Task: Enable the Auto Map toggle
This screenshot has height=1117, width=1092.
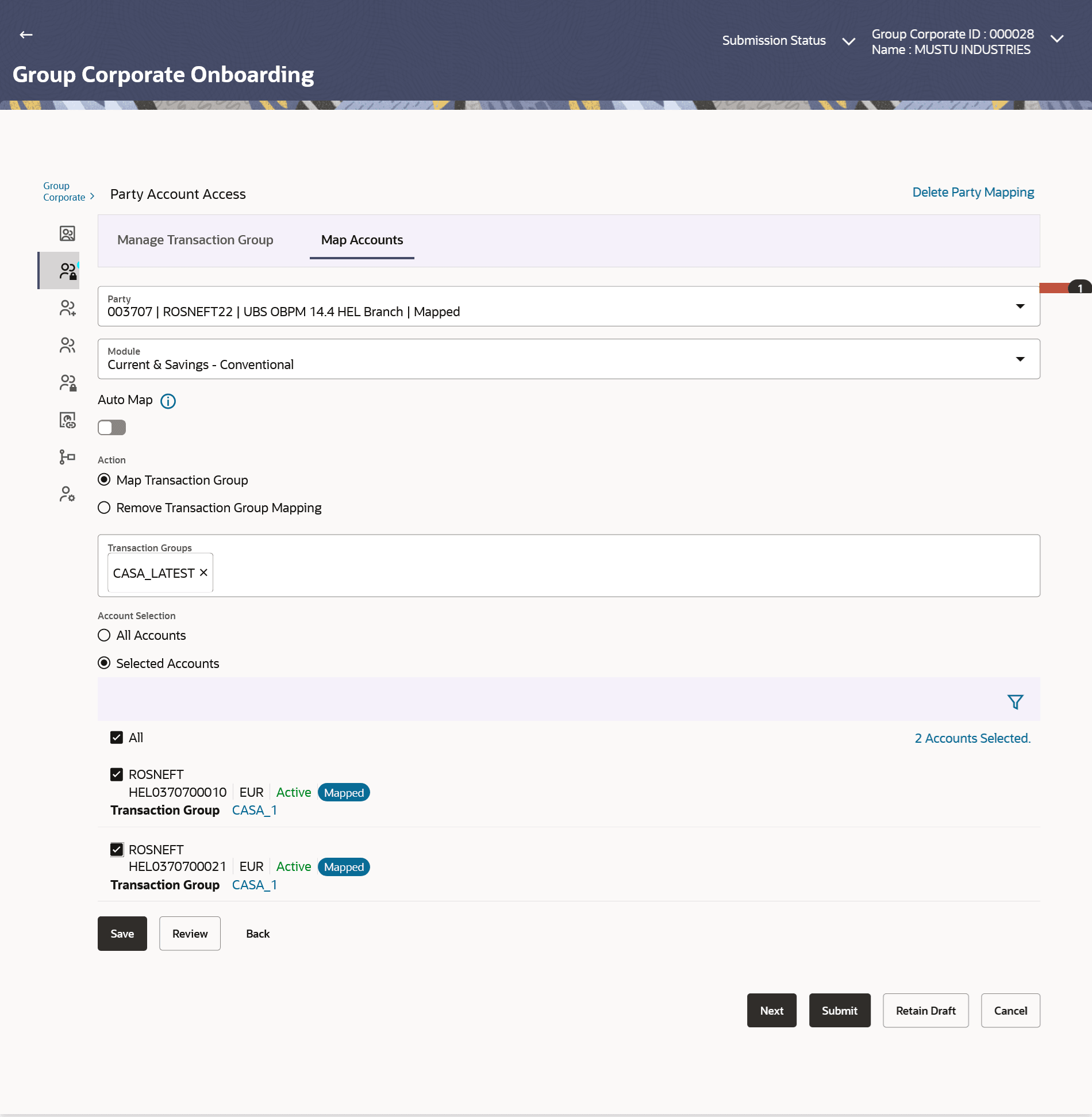Action: click(x=111, y=427)
